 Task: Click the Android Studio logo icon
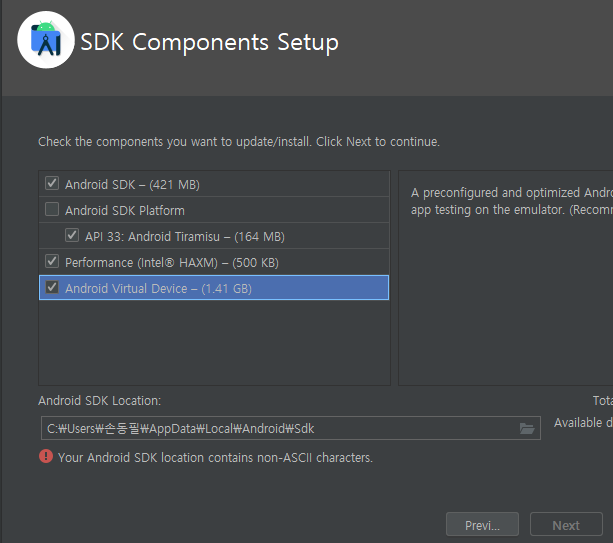click(x=46, y=40)
